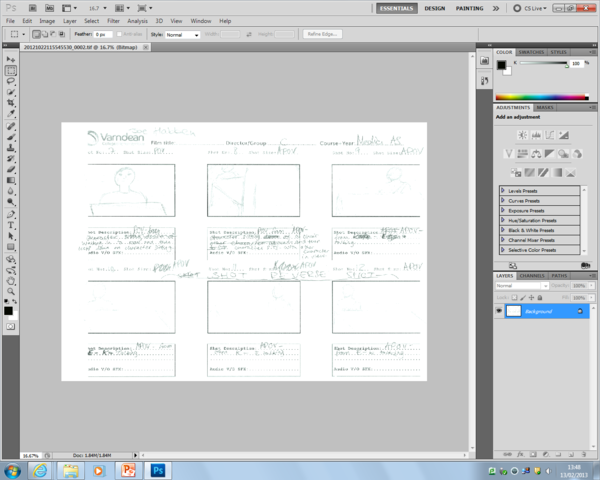600x480 pixels.
Task: Expand Hue/Saturation Presets list
Action: pyautogui.click(x=503, y=220)
